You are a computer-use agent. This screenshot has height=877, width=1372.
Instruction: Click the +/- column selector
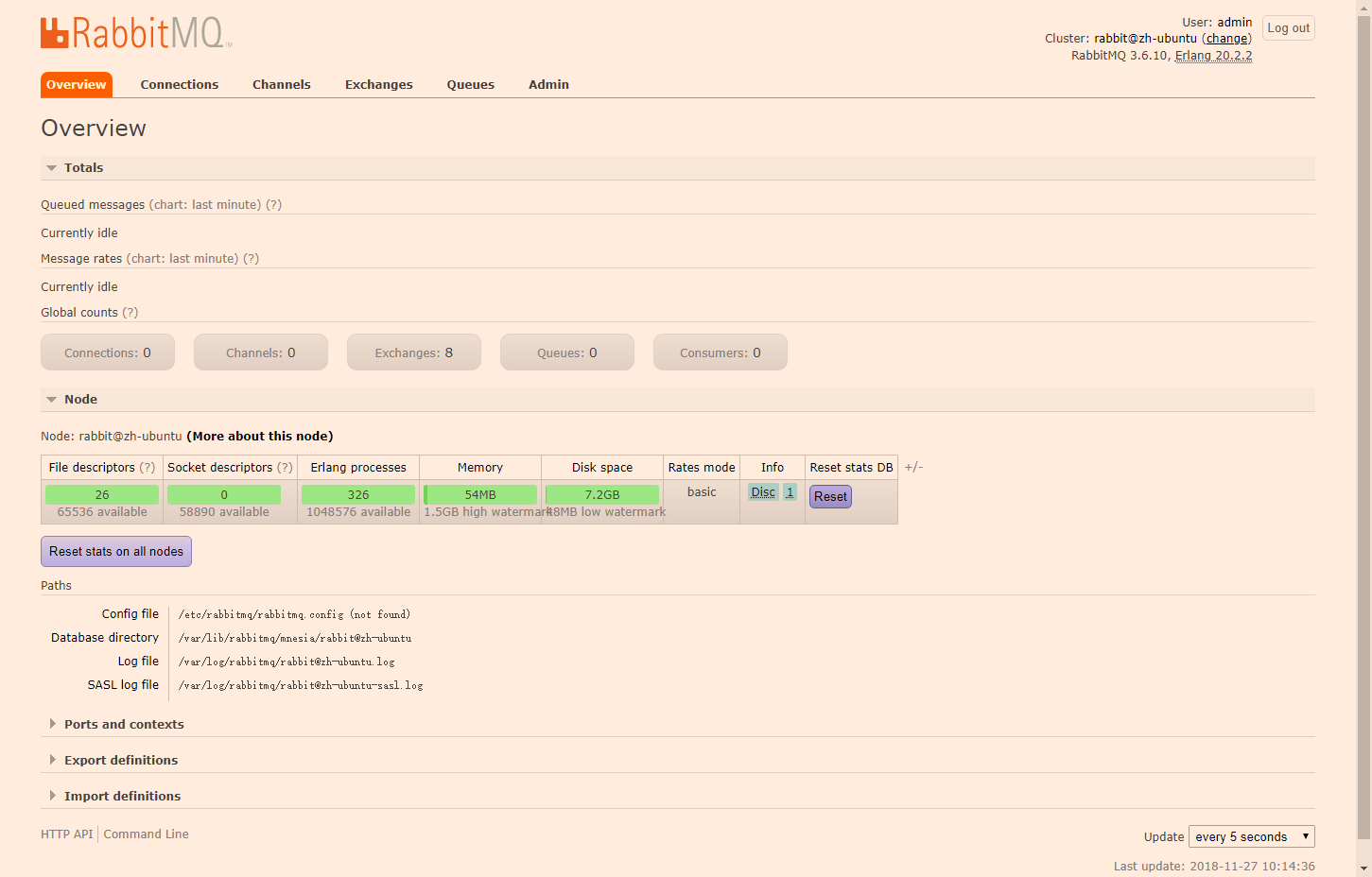[913, 467]
